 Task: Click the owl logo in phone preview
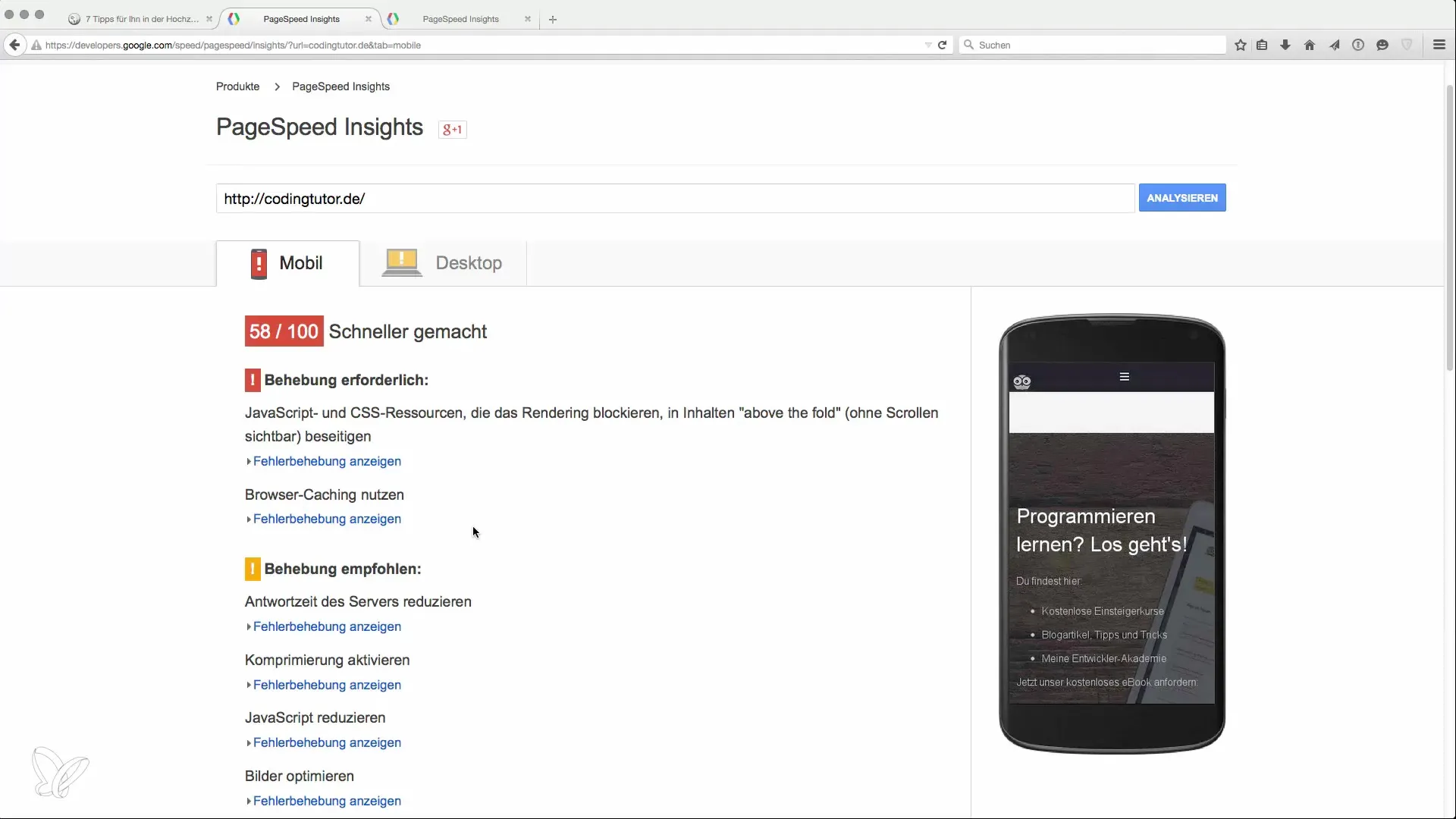(1021, 381)
